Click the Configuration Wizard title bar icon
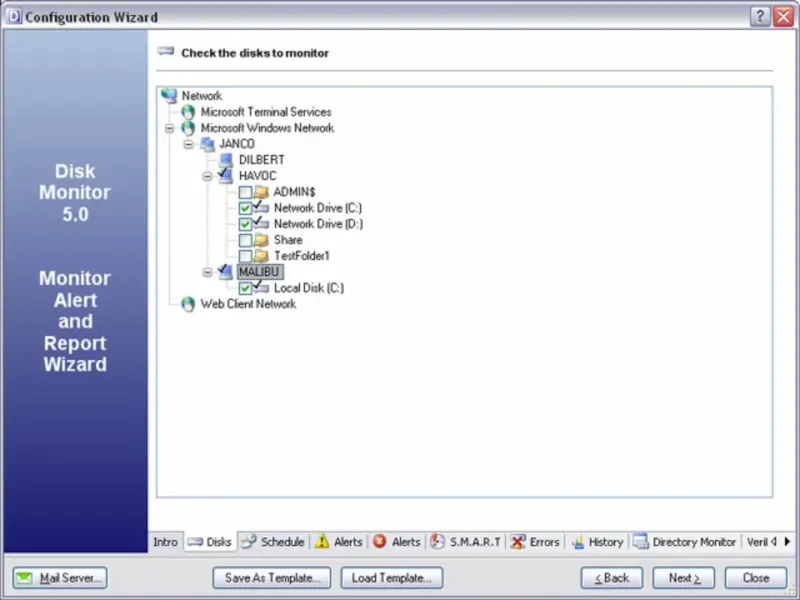 pyautogui.click(x=14, y=16)
